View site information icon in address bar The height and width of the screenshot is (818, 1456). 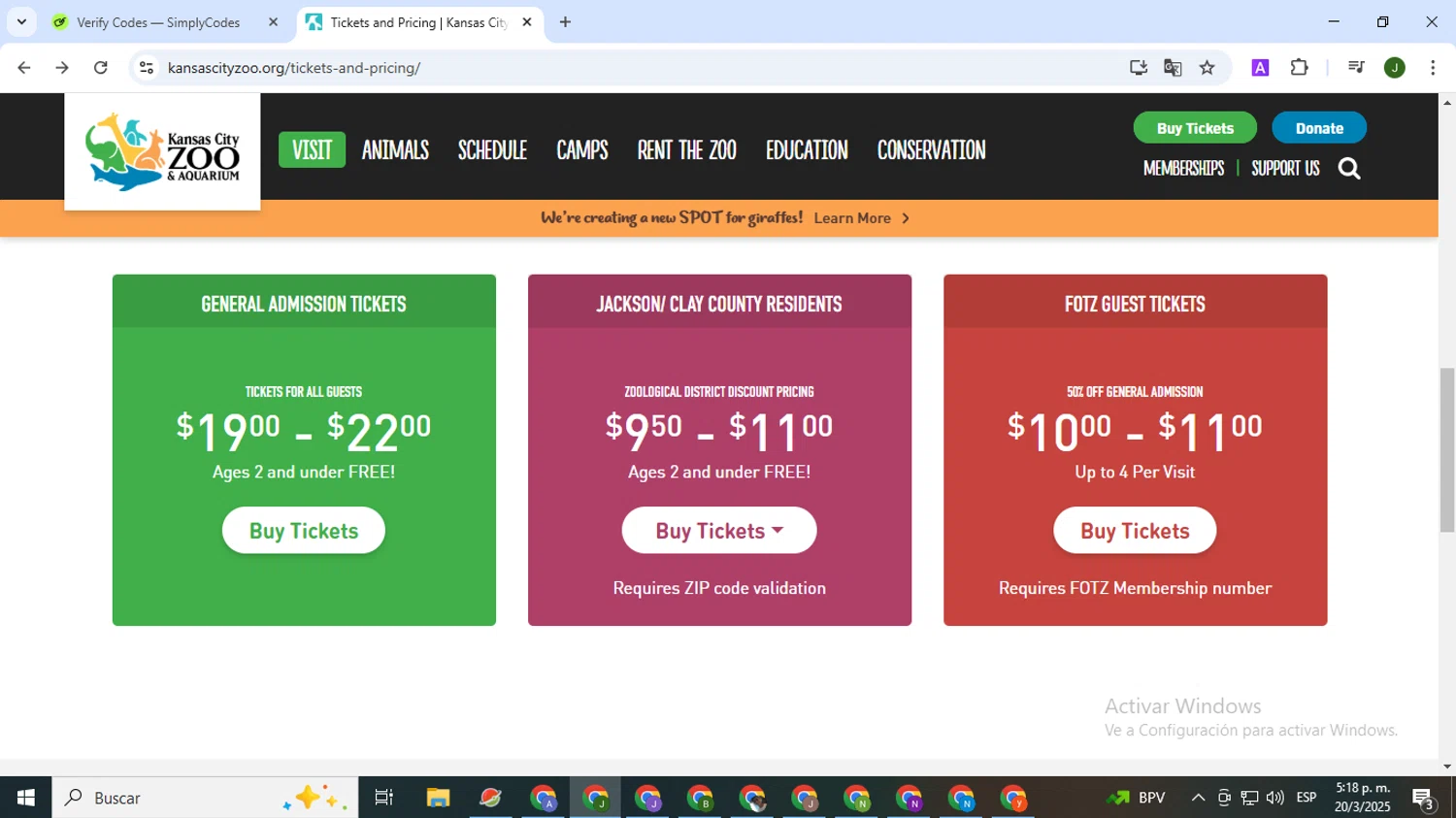147,68
